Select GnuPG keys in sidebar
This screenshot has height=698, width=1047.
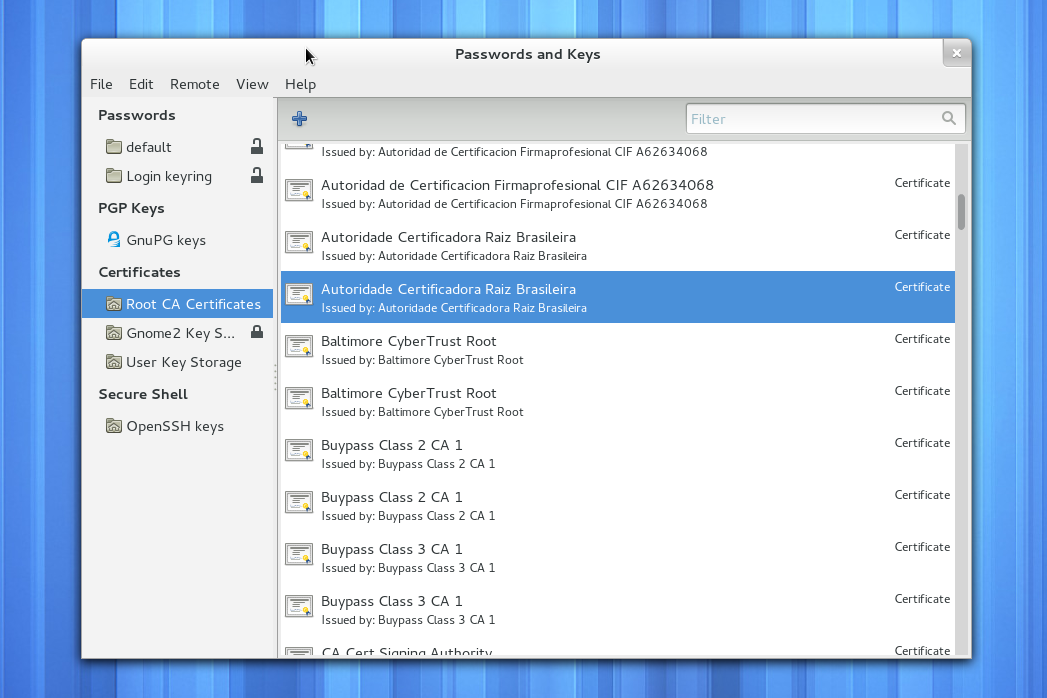pos(178,240)
